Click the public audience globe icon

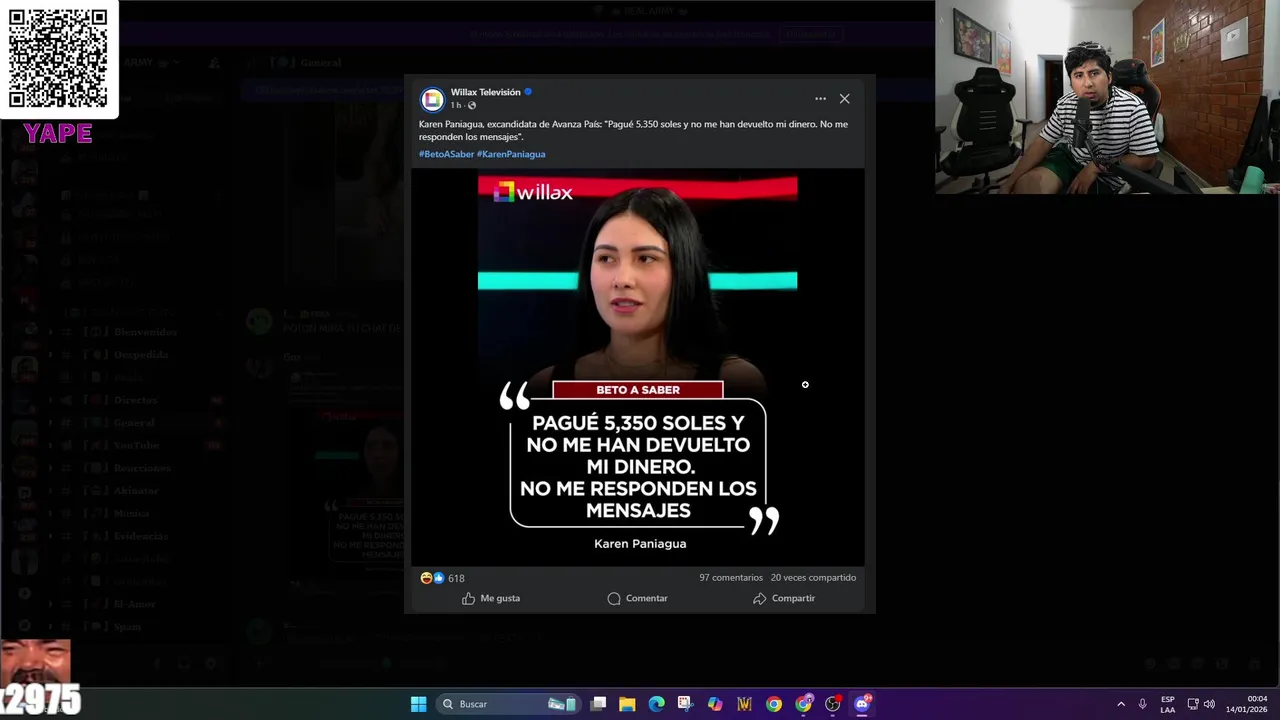pos(472,105)
